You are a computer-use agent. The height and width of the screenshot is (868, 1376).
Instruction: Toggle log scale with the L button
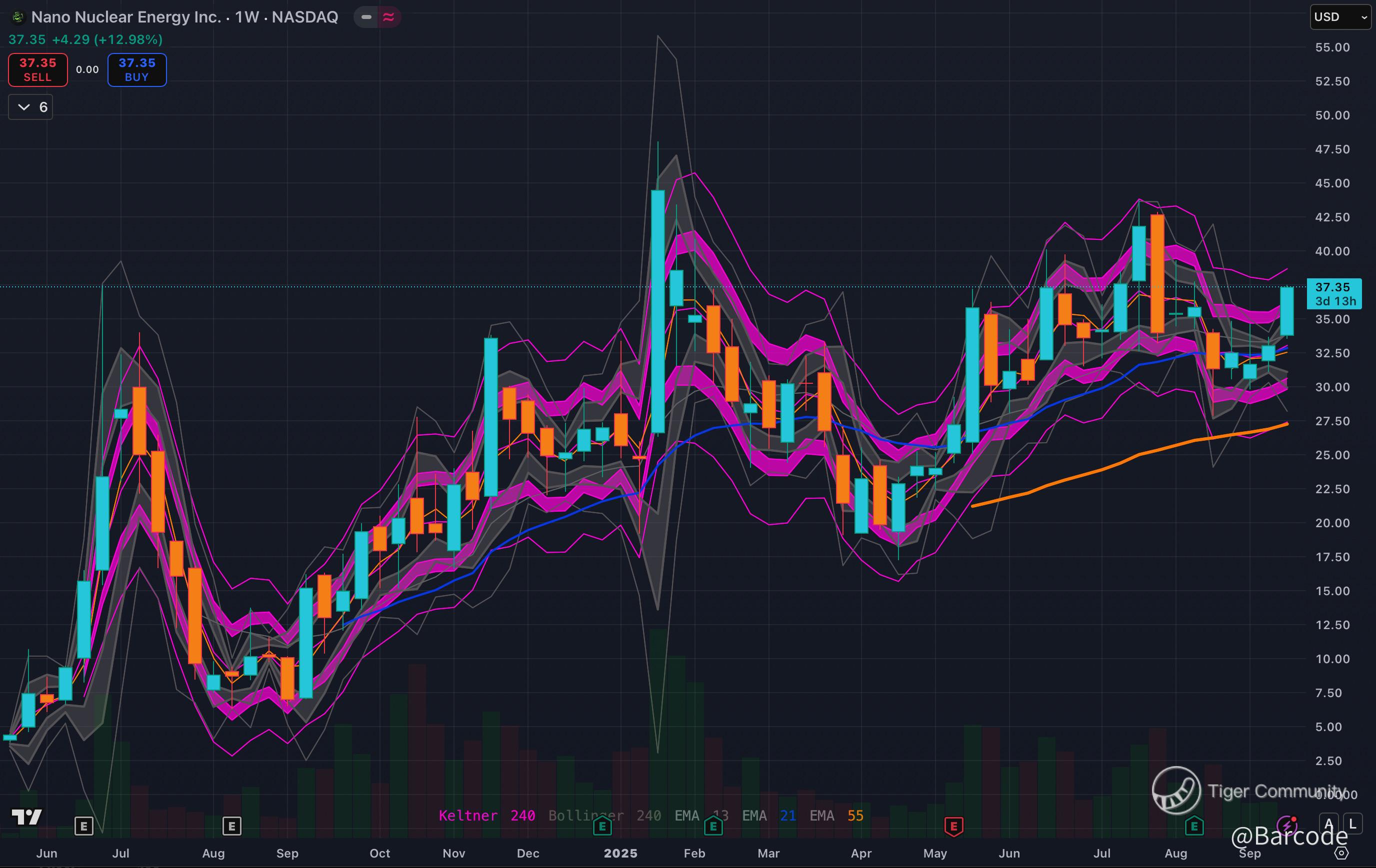[x=1352, y=824]
